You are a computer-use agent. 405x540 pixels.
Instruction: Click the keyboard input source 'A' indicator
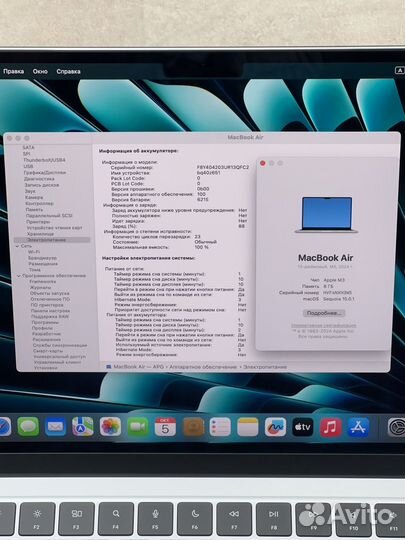pyautogui.click(x=399, y=70)
